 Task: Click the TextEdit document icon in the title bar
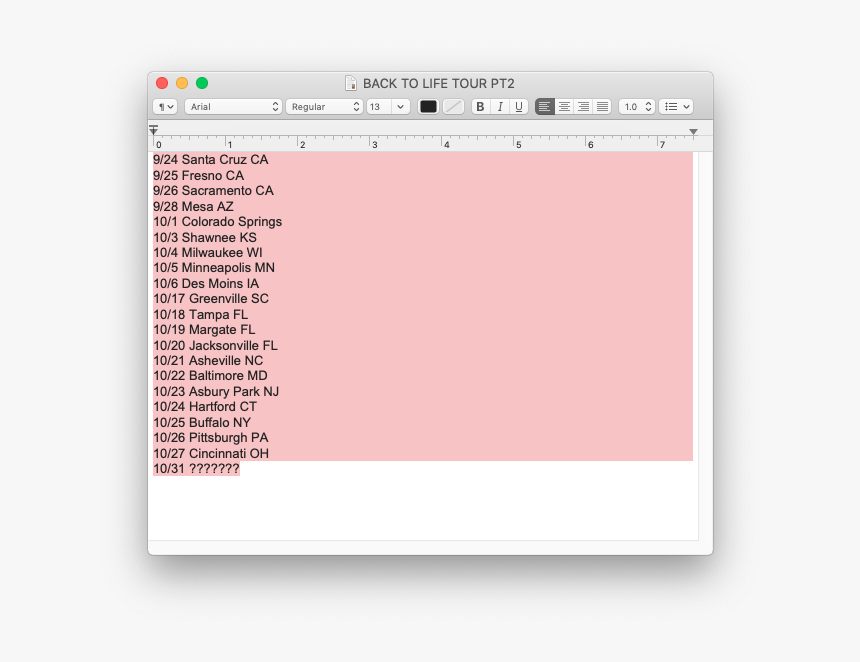351,83
